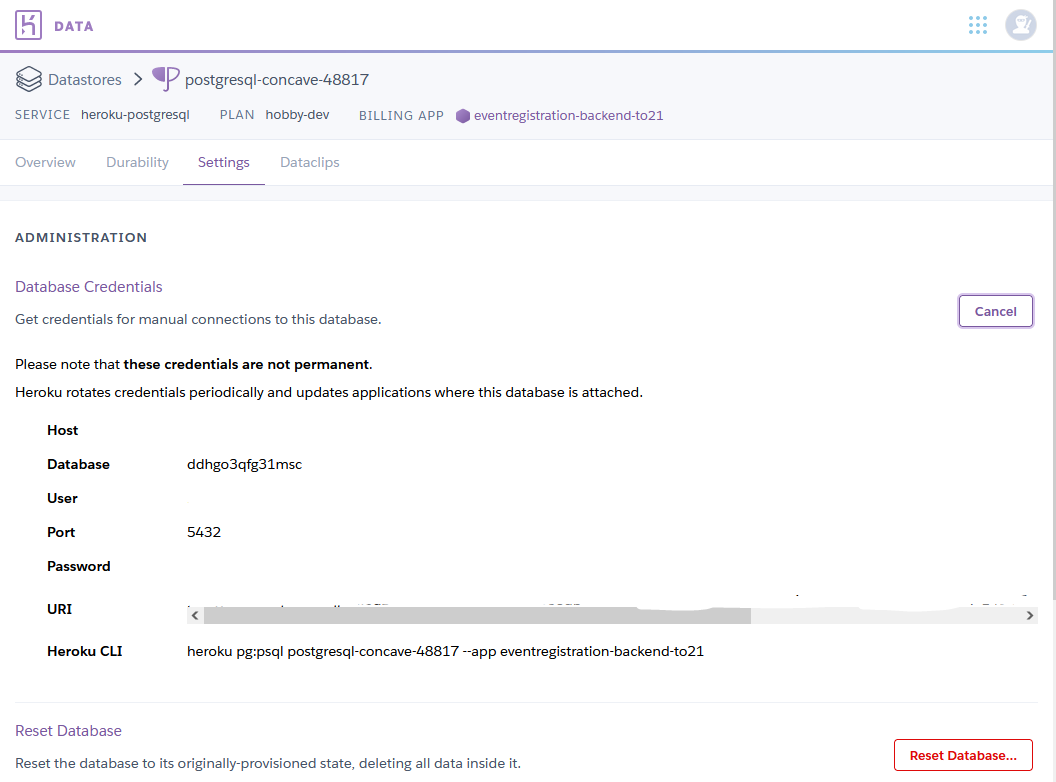Open the eventregistration-backend-to21 billing app
This screenshot has height=782, width=1056.
tap(568, 116)
